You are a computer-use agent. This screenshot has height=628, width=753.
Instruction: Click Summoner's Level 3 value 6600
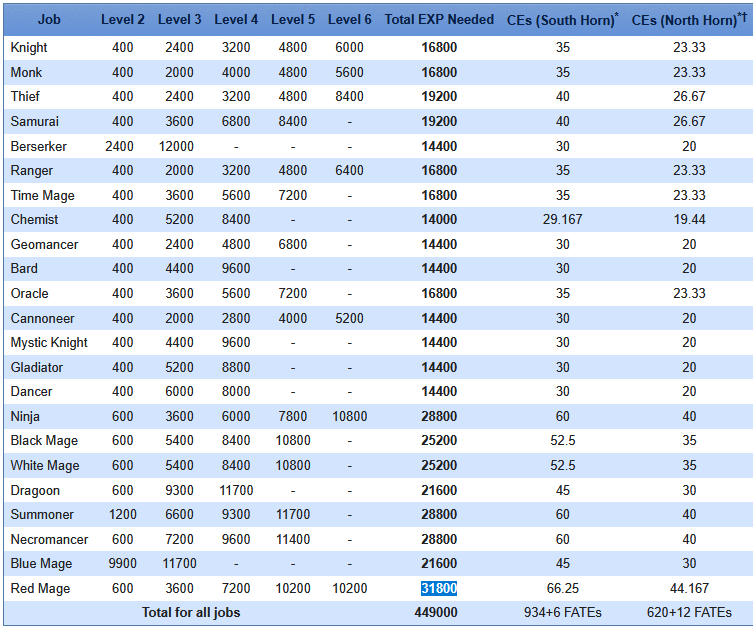(x=179, y=514)
